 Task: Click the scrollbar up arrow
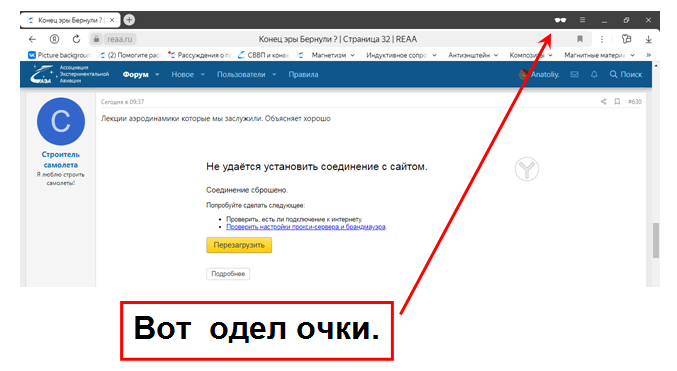(656, 66)
